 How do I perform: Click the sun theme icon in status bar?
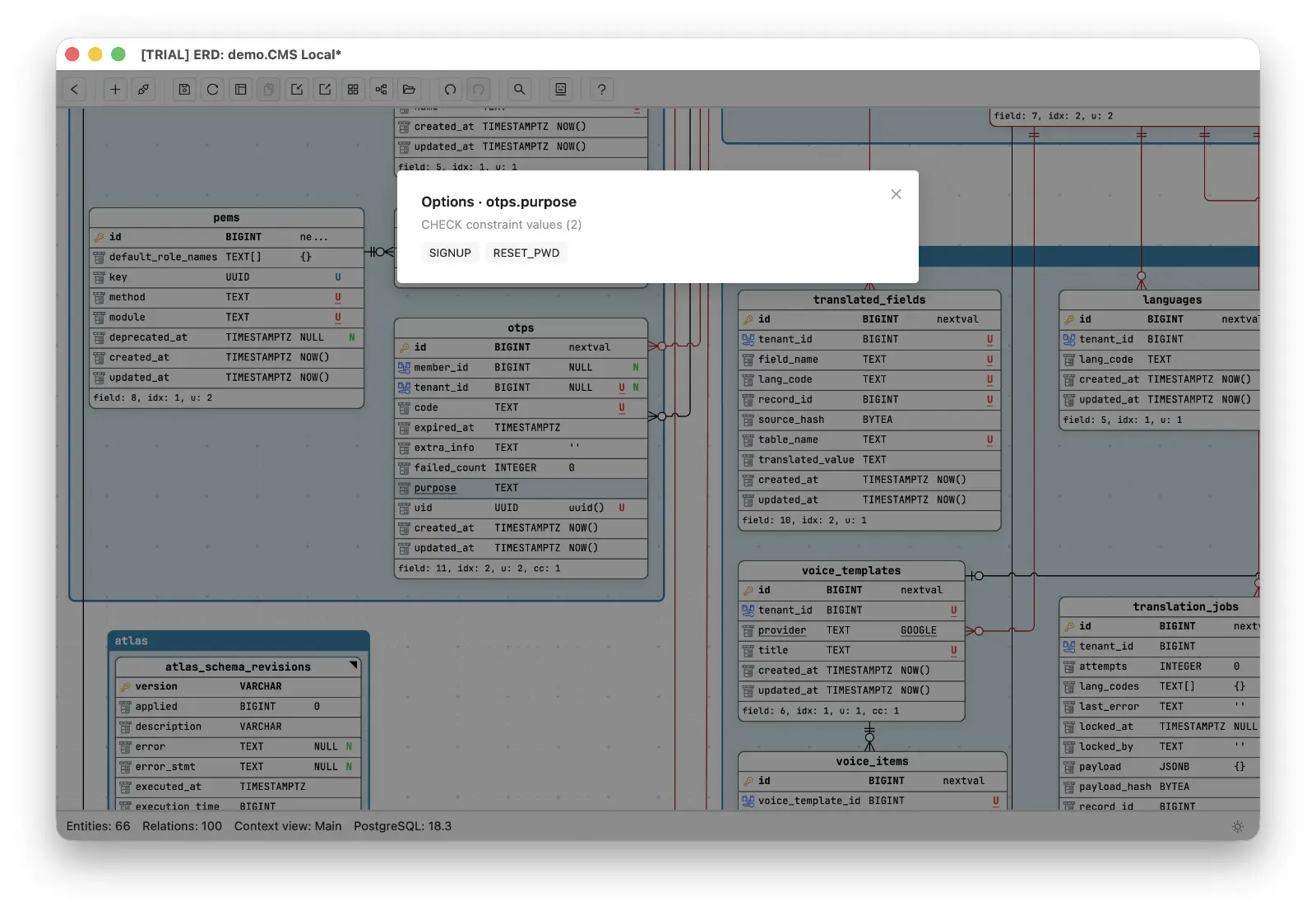click(x=1238, y=826)
